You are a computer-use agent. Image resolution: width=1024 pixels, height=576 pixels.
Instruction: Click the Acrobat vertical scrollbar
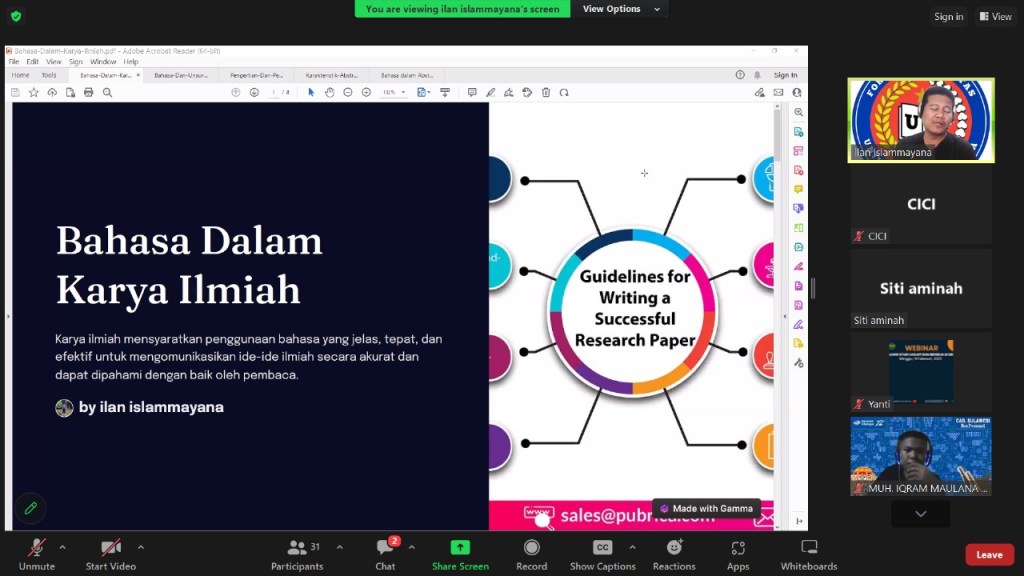[x=778, y=300]
